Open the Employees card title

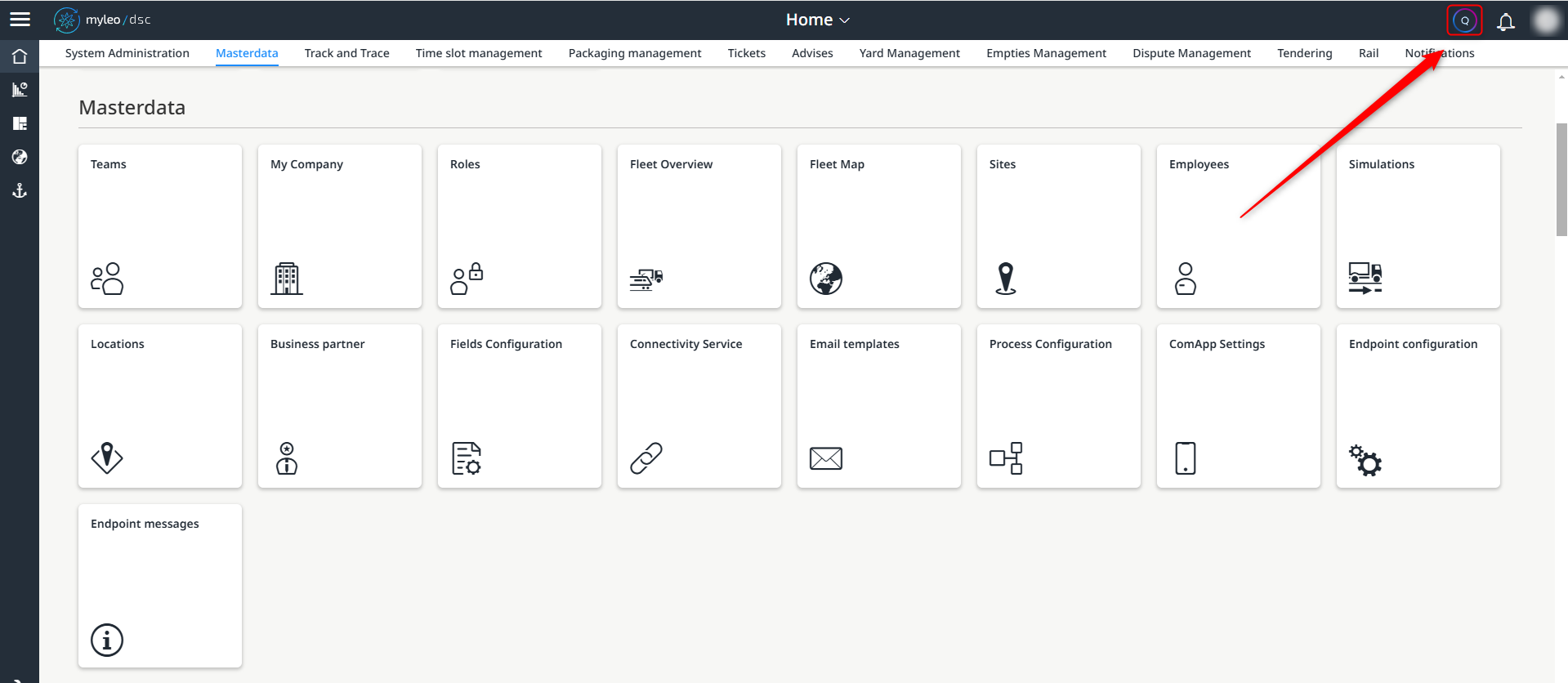tap(1199, 164)
